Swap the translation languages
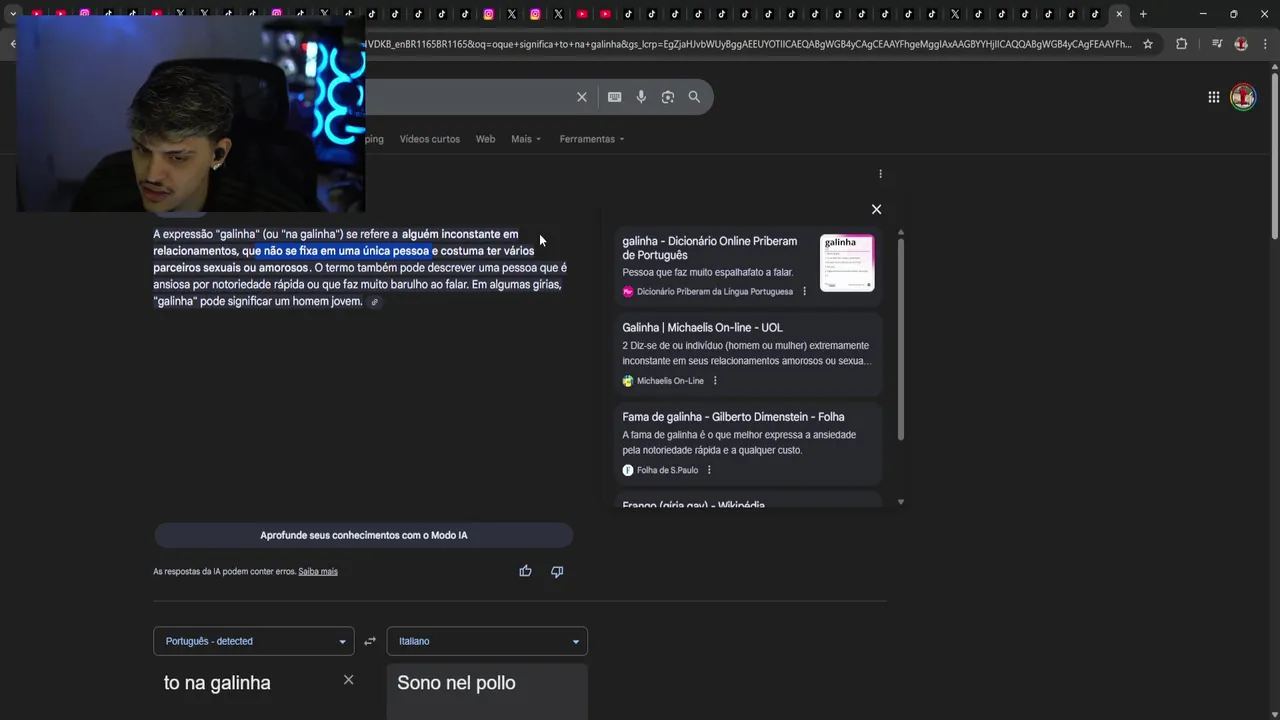Screen dimensions: 1280x720 click(x=370, y=641)
